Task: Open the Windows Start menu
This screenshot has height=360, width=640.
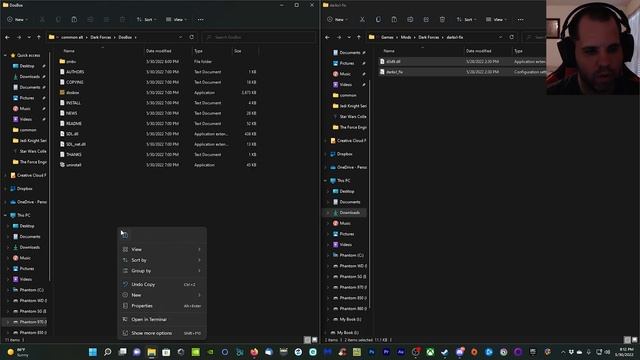Action: (93, 352)
